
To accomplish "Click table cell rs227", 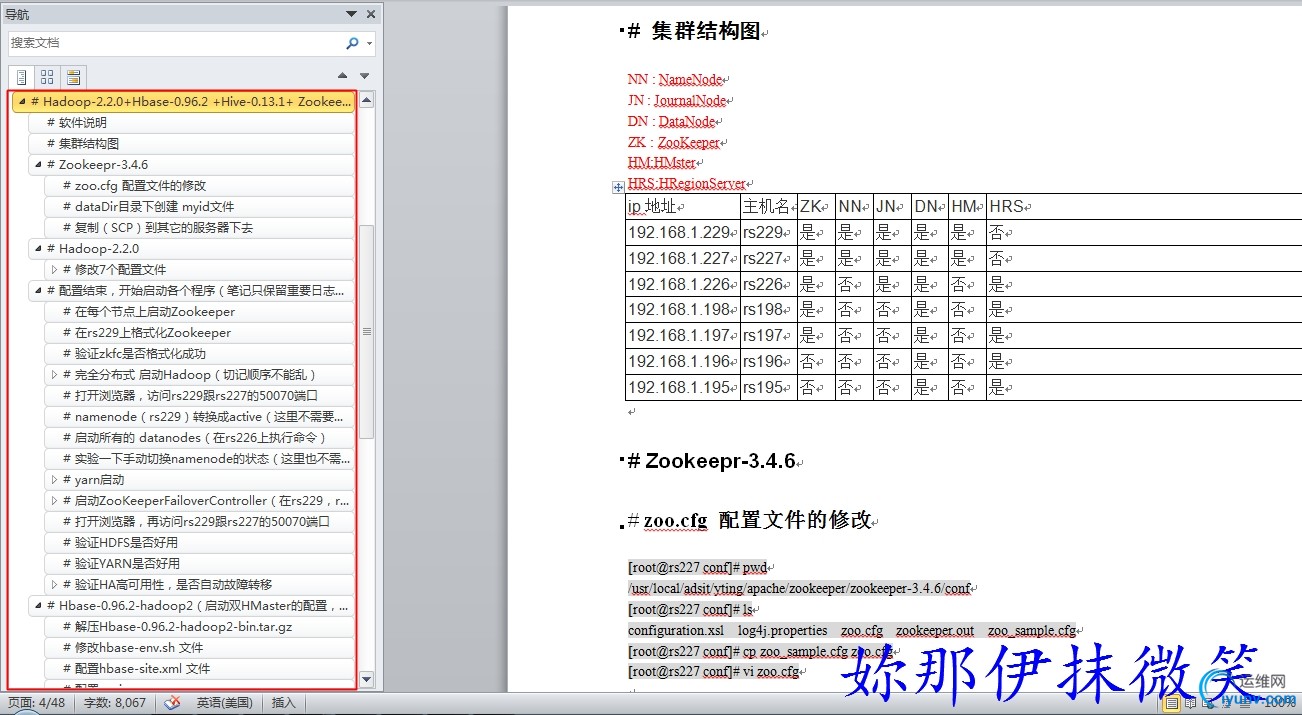I will [768, 258].
